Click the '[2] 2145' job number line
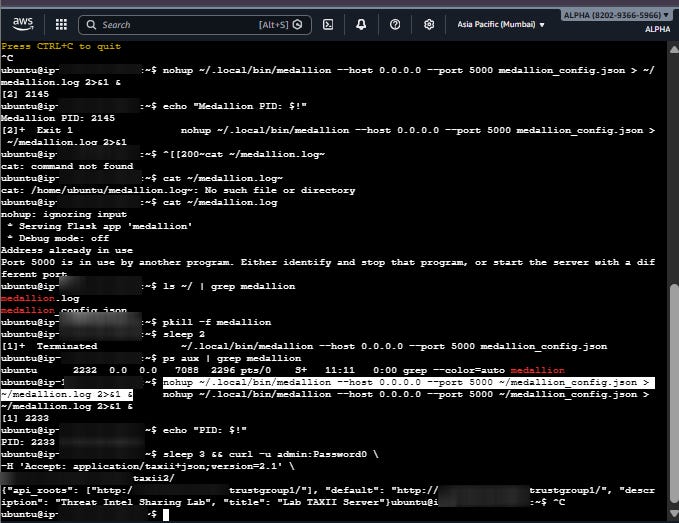This screenshot has width=679, height=523. tap(25, 94)
